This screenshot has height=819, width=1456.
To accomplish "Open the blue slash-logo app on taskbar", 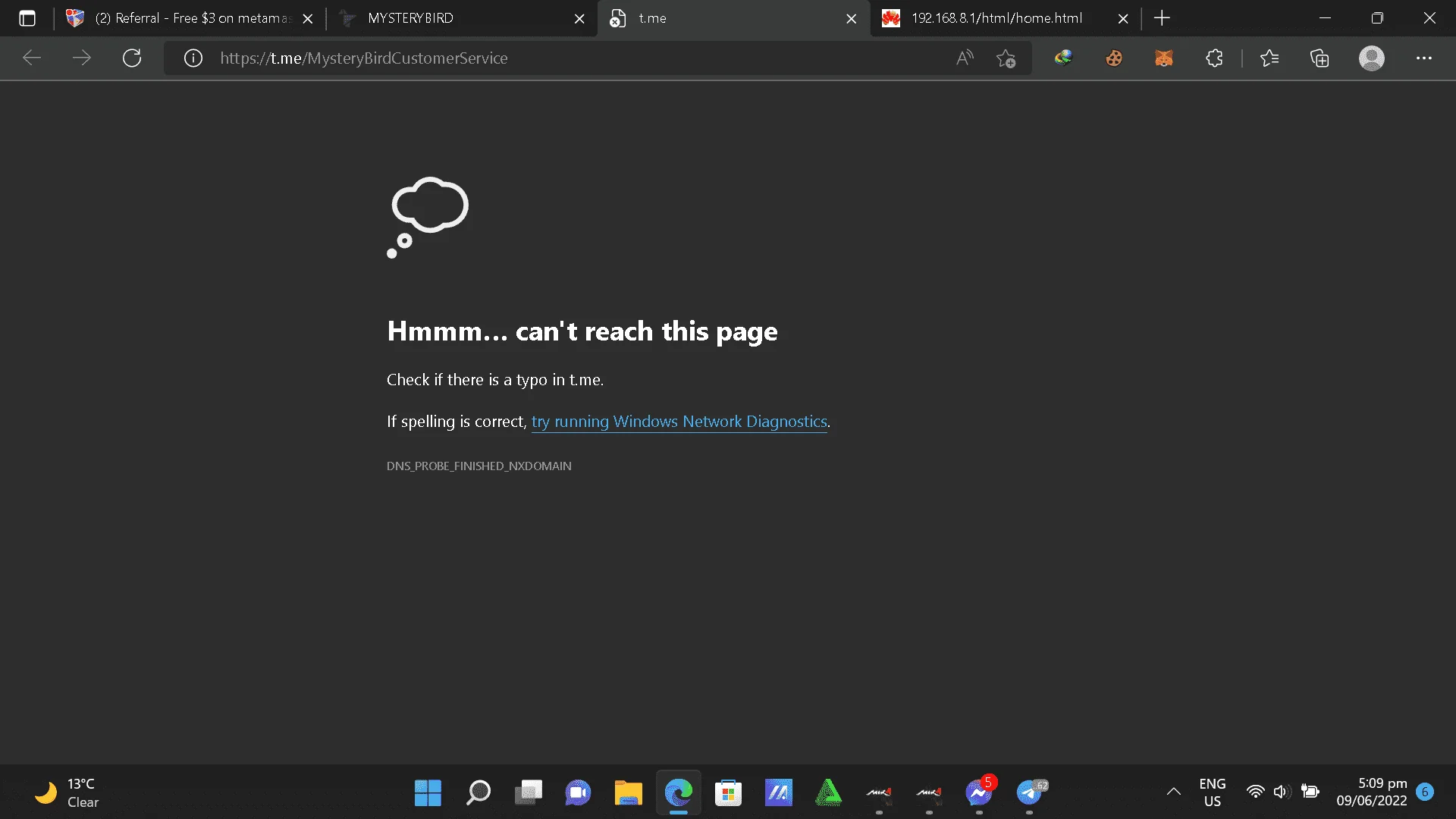I will [x=778, y=793].
